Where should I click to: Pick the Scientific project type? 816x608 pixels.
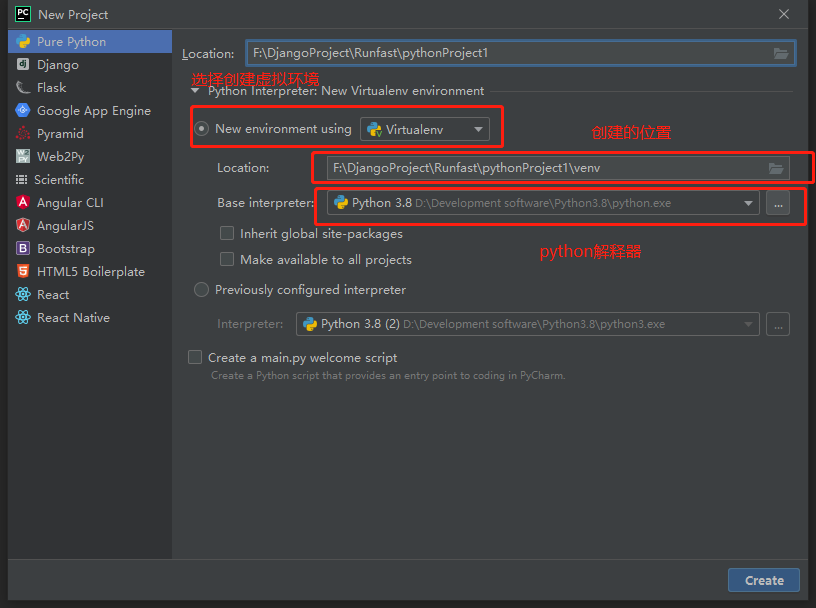(x=90, y=180)
